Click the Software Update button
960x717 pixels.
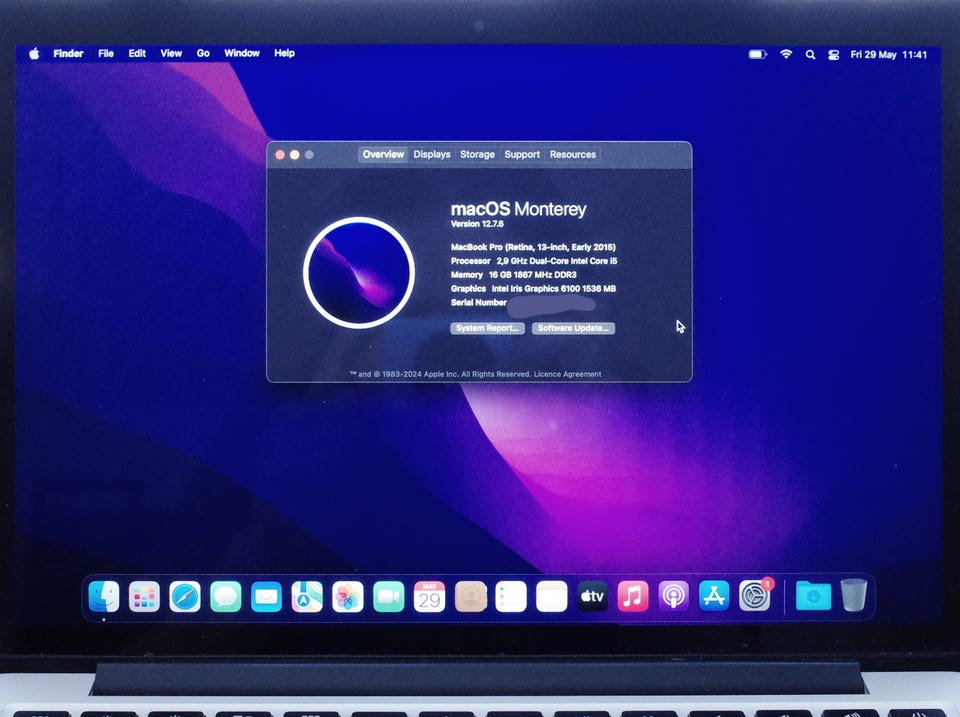pos(573,328)
